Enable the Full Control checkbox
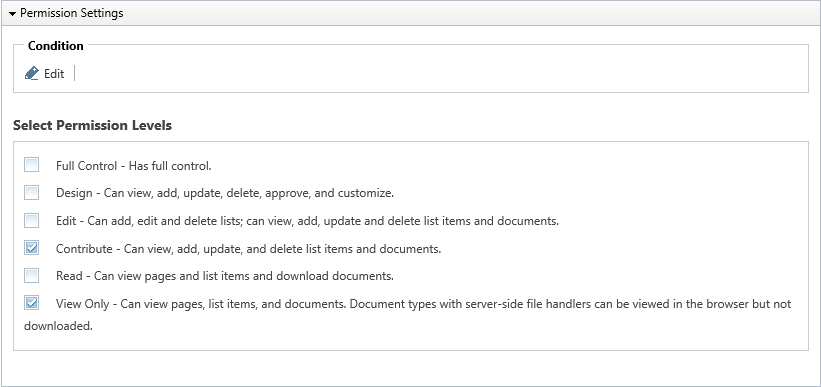 tap(31, 165)
